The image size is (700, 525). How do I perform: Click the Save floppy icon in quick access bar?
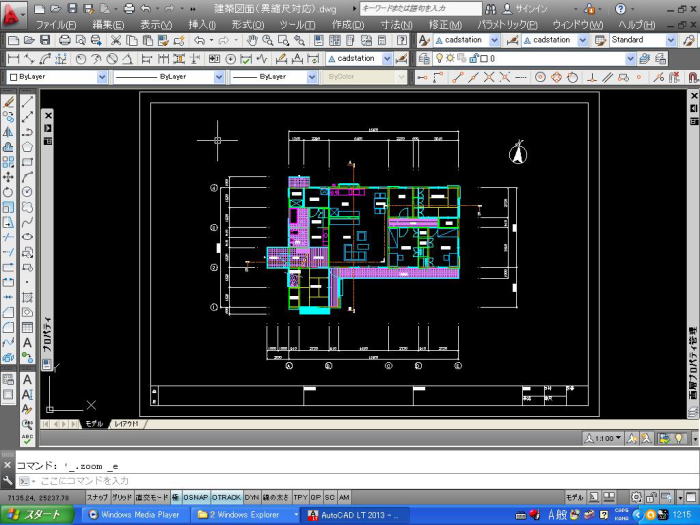point(72,8)
